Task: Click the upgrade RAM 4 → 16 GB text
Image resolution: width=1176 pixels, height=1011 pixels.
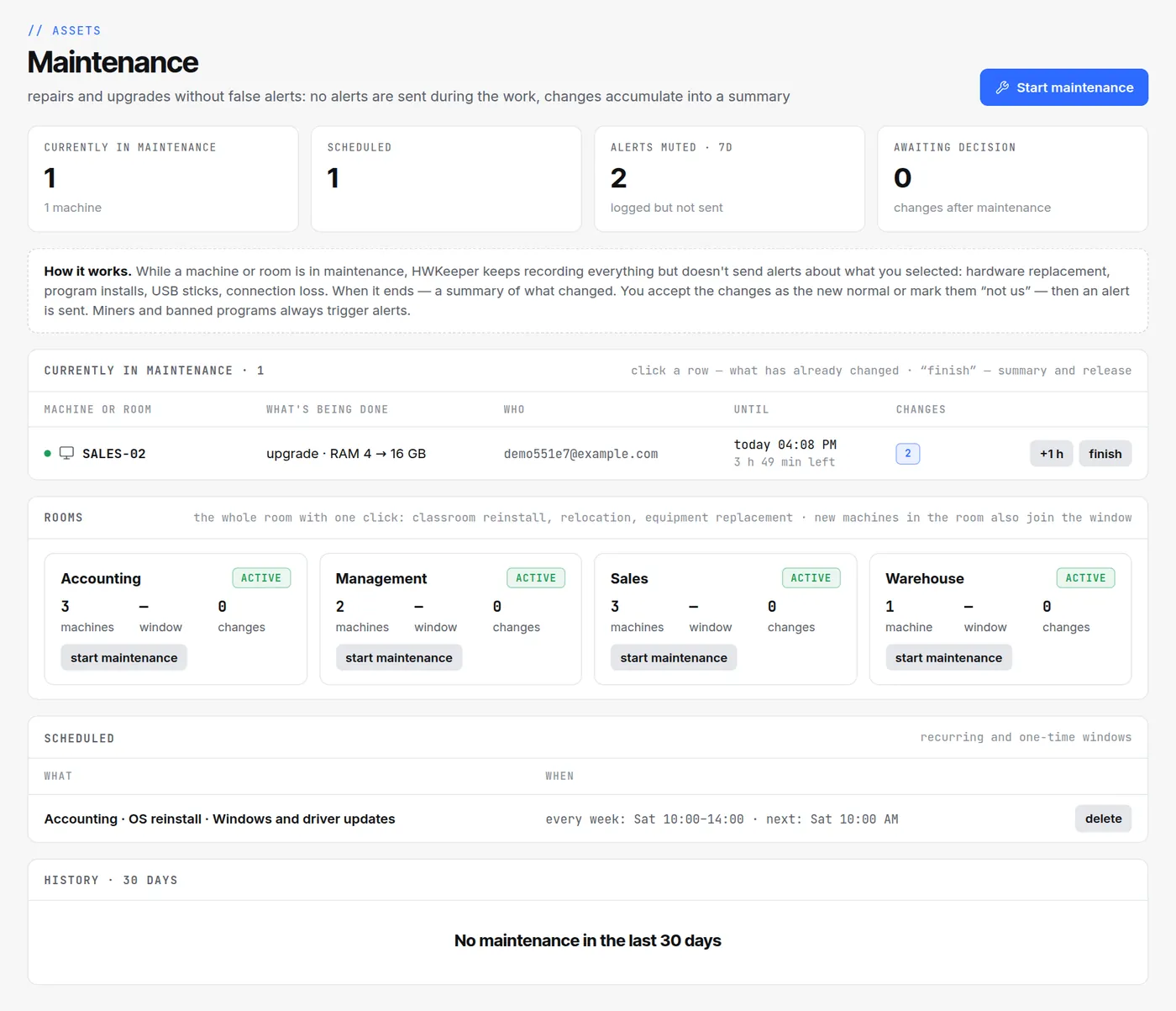Action: (x=346, y=454)
